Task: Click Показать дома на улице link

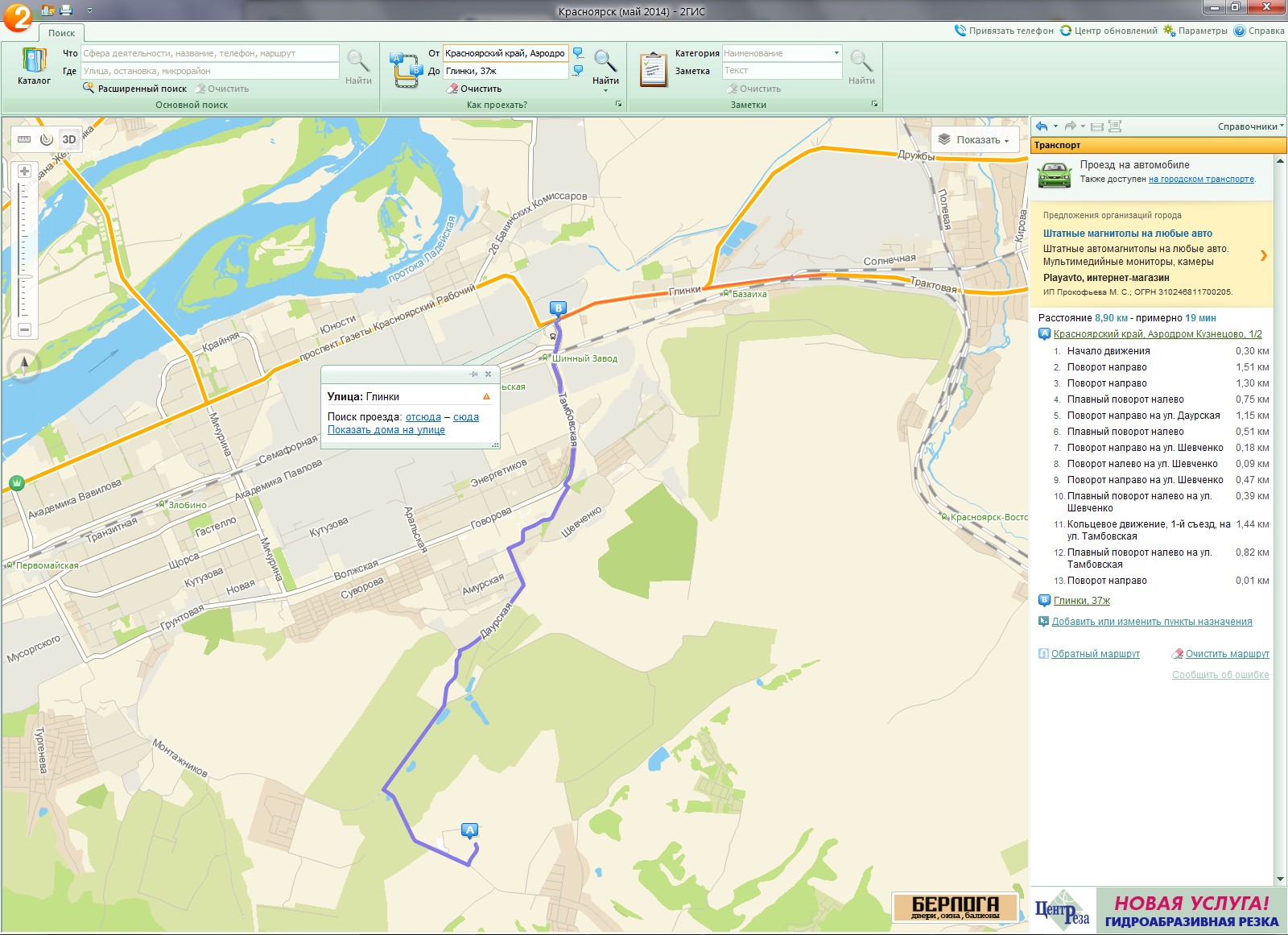Action: (386, 430)
